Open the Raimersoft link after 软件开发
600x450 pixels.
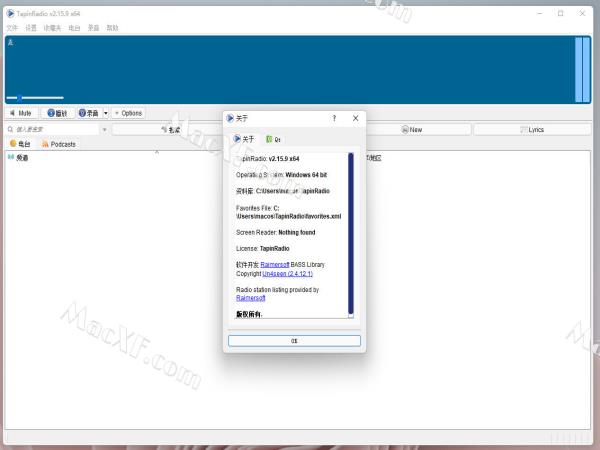point(274,264)
